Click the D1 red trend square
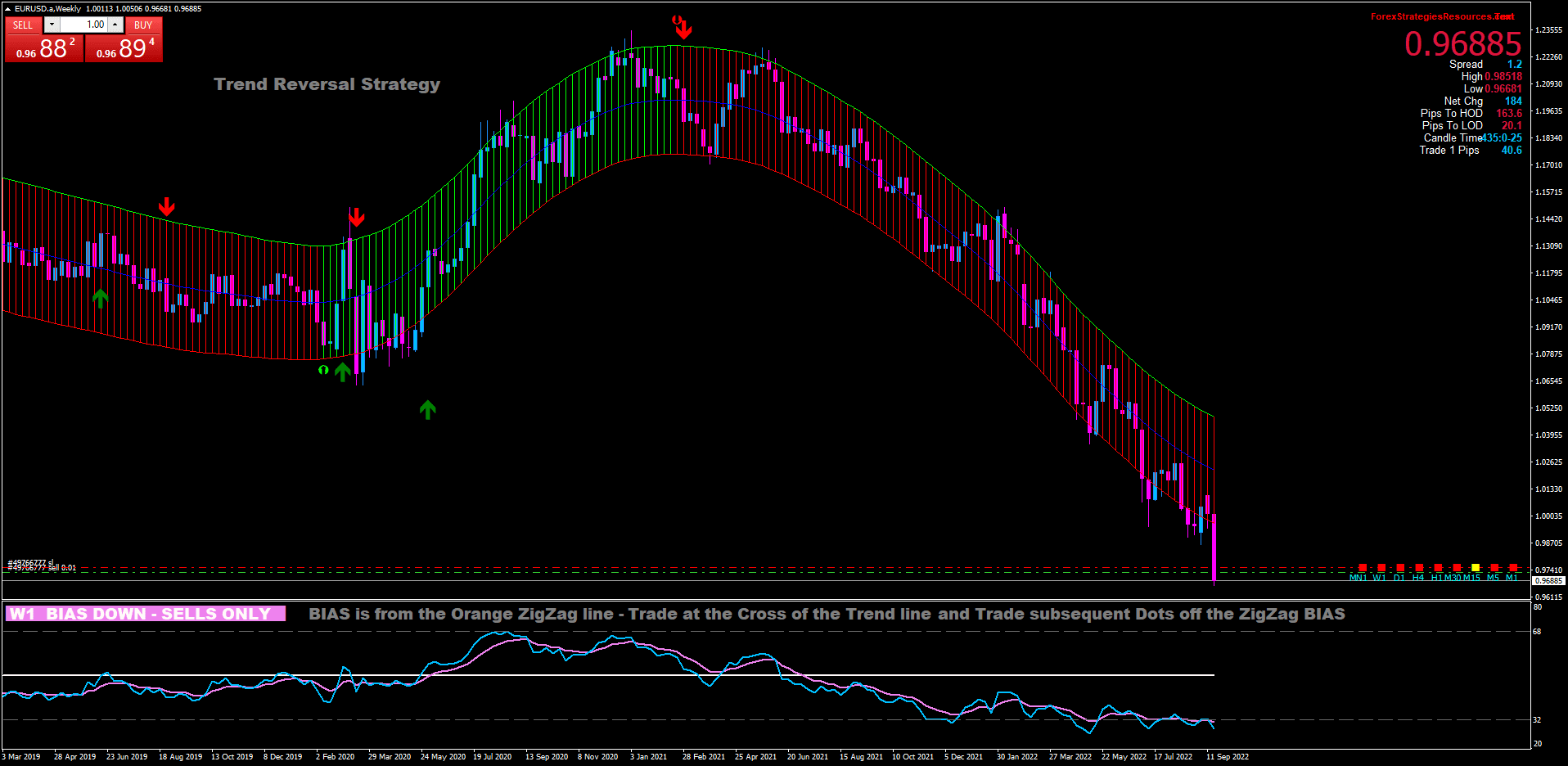The height and width of the screenshot is (766, 1568). (1400, 567)
